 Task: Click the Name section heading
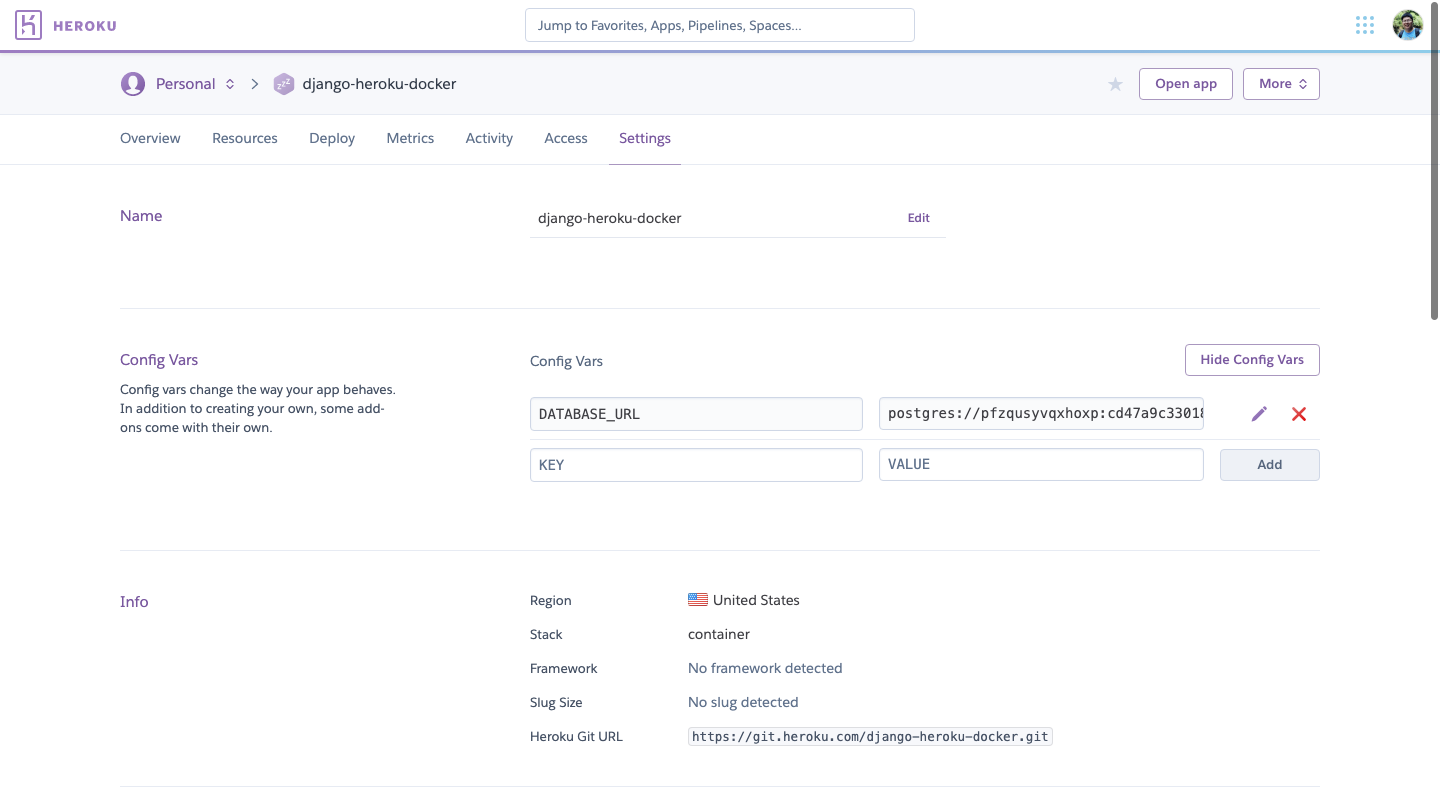click(x=141, y=216)
